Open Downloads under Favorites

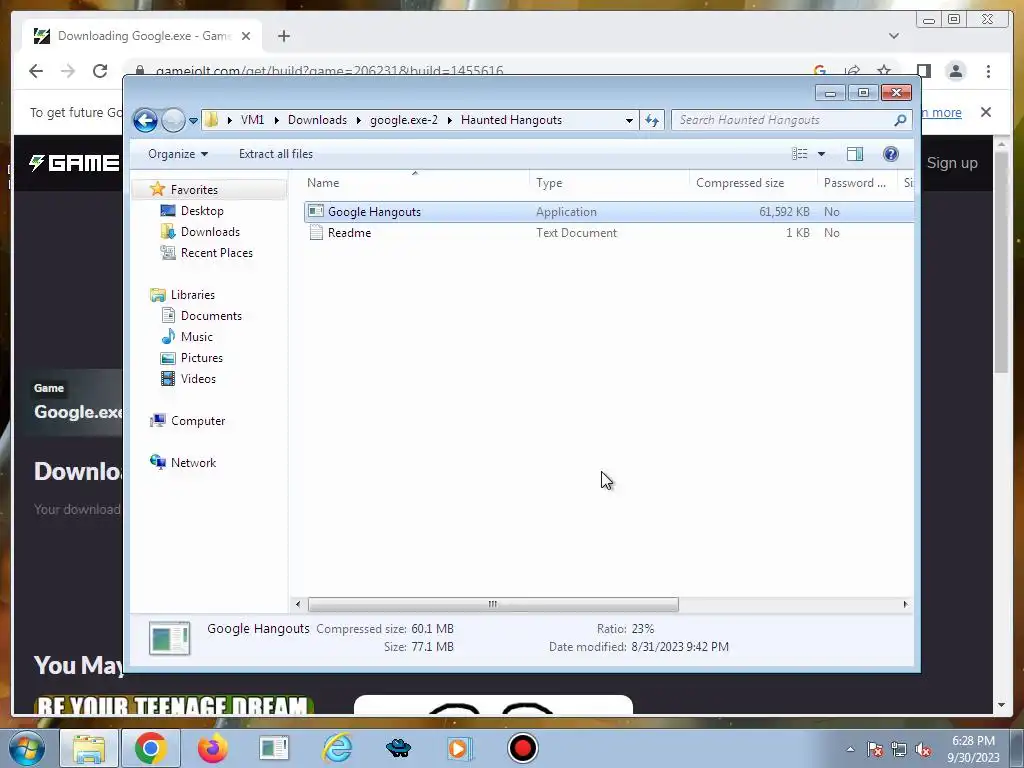210,232
